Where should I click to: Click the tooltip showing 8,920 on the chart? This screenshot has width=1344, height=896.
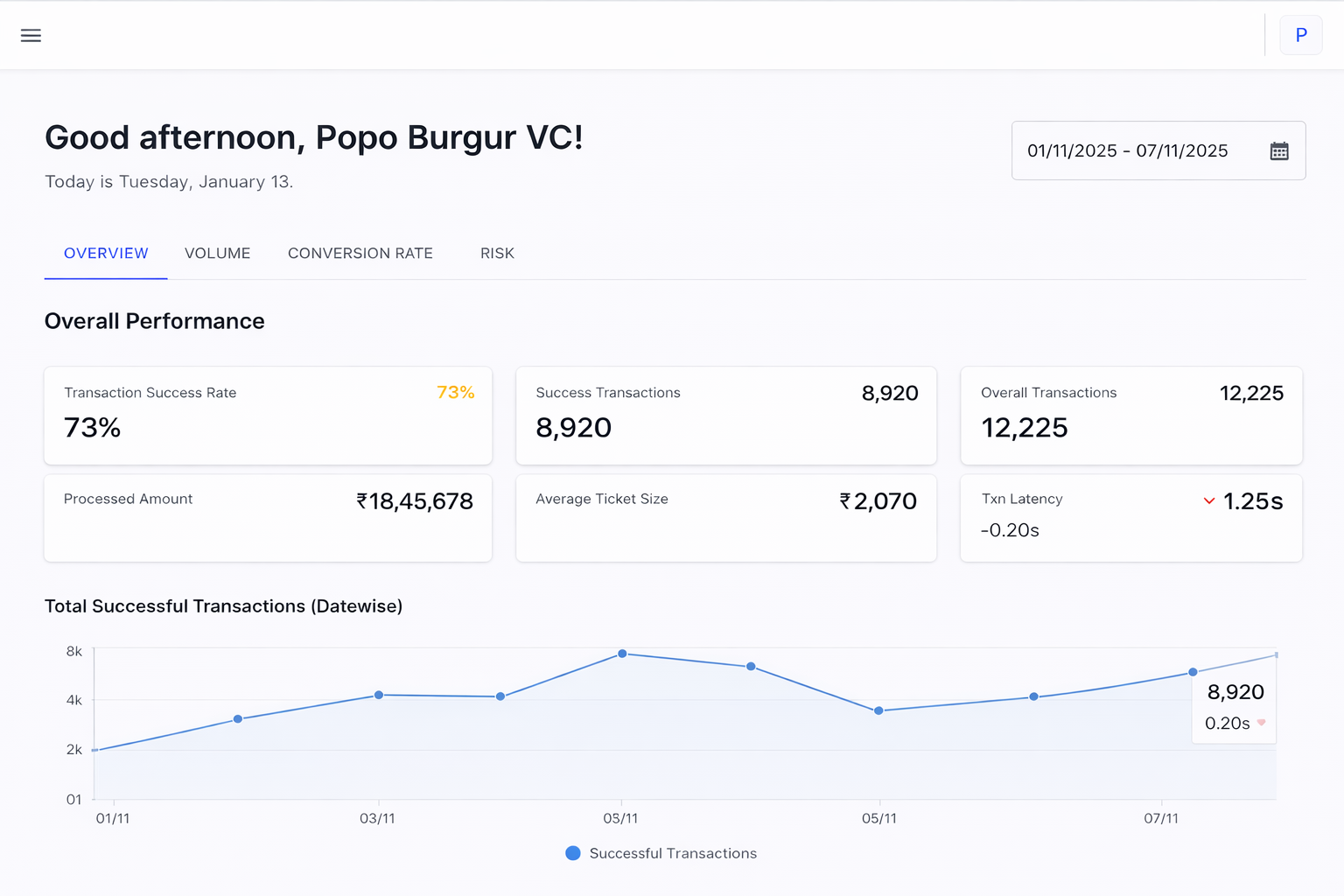(x=1234, y=692)
